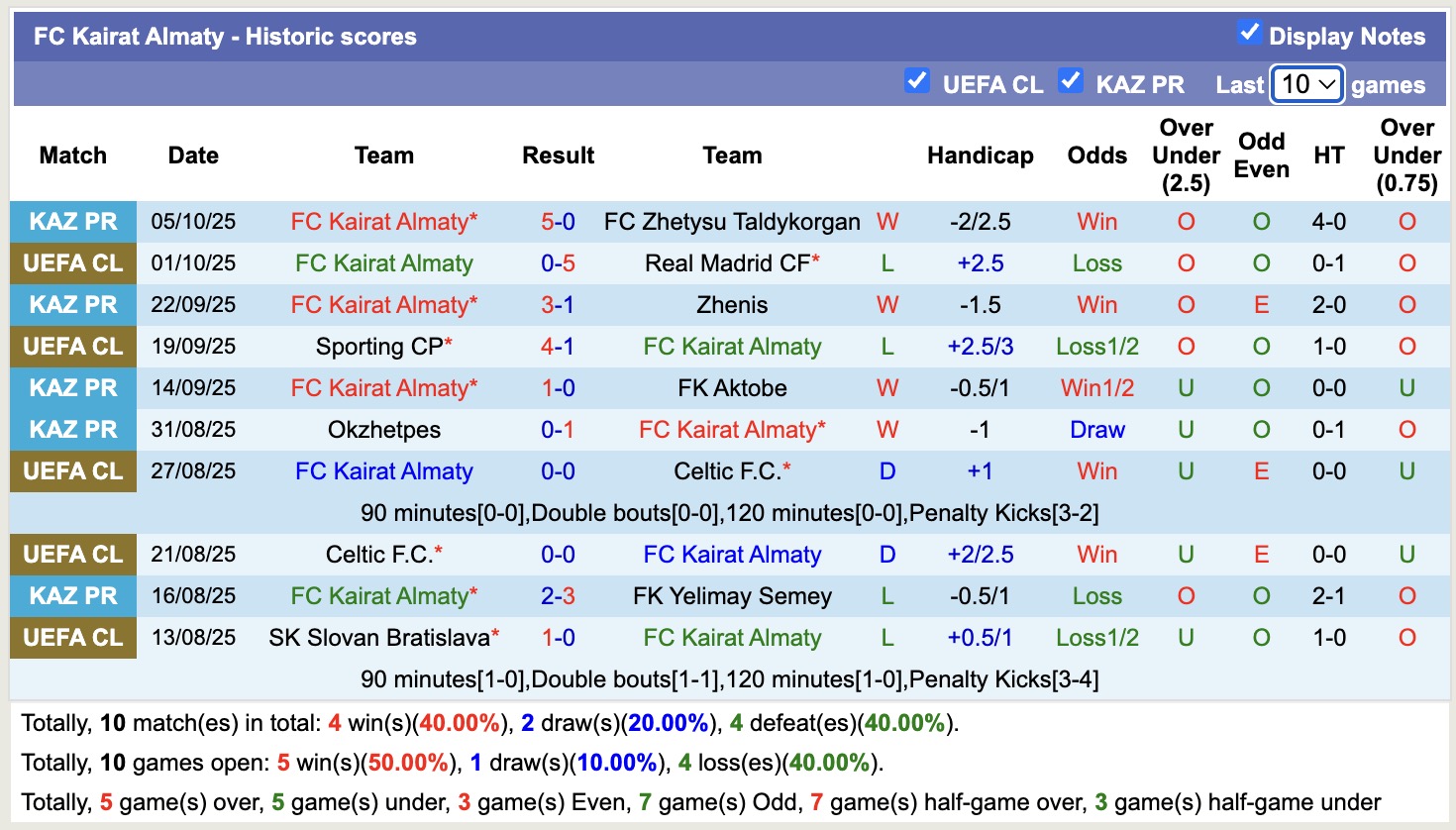Open the 5-0 result against Zhetysu
The height and width of the screenshot is (830, 1456).
pos(558,222)
